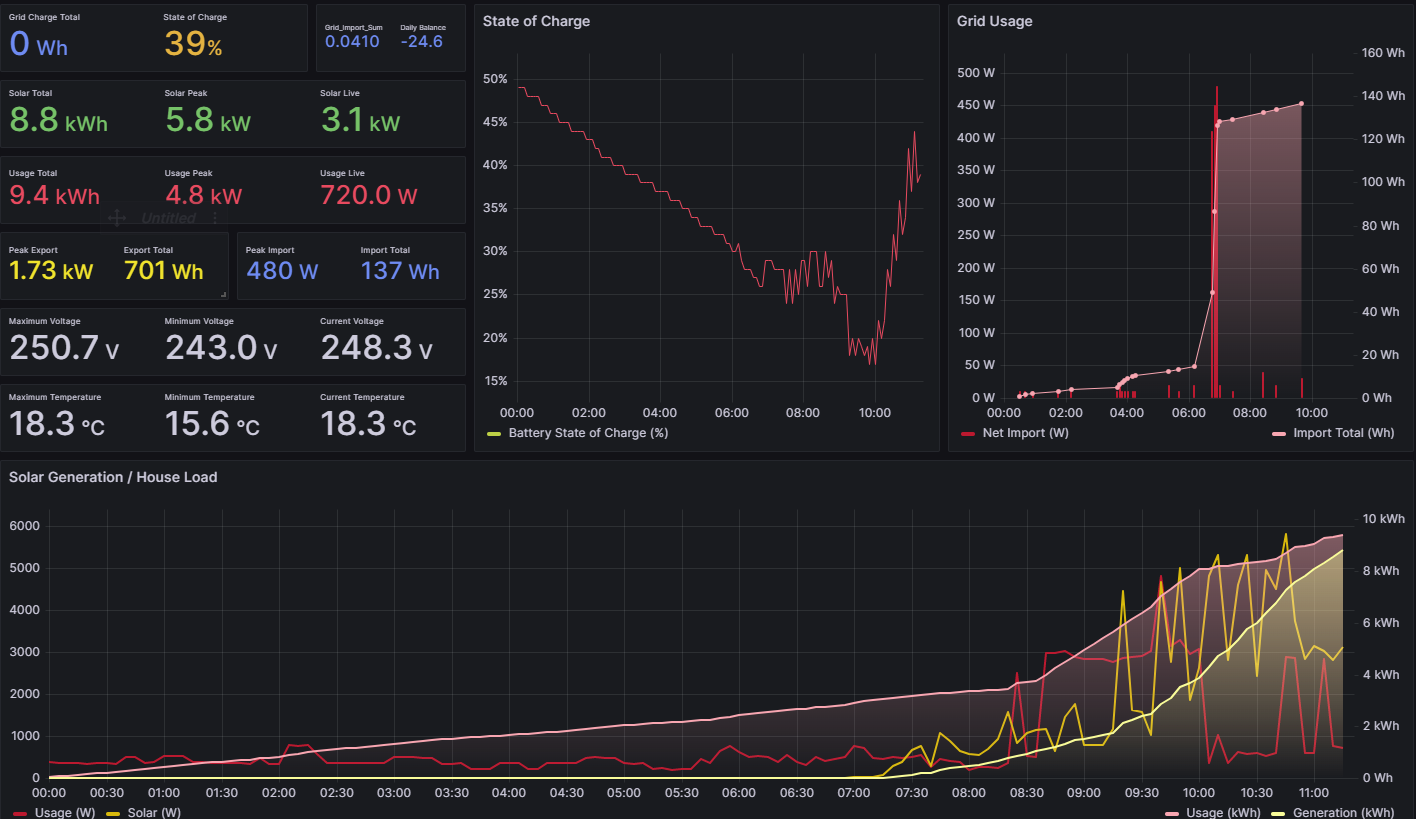Click the 39% State of Charge stat
This screenshot has height=819, width=1416.
193,45
